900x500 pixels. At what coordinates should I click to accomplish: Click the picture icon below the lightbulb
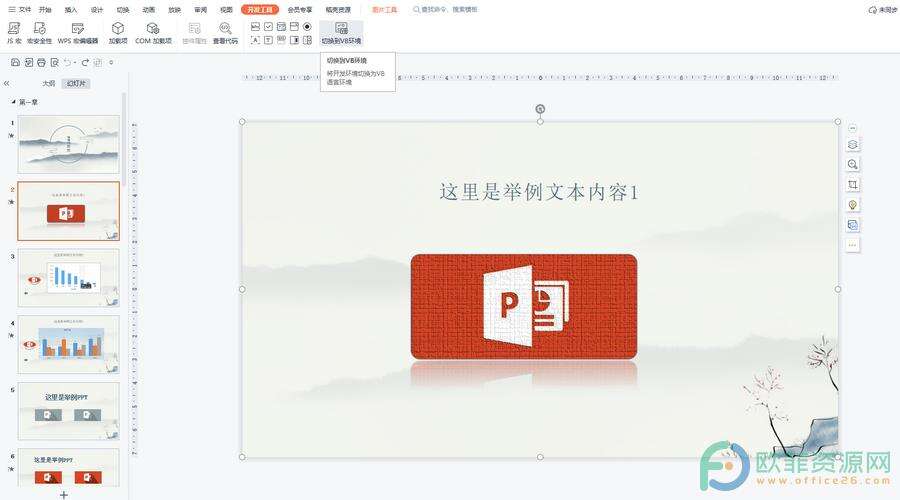(x=852, y=224)
